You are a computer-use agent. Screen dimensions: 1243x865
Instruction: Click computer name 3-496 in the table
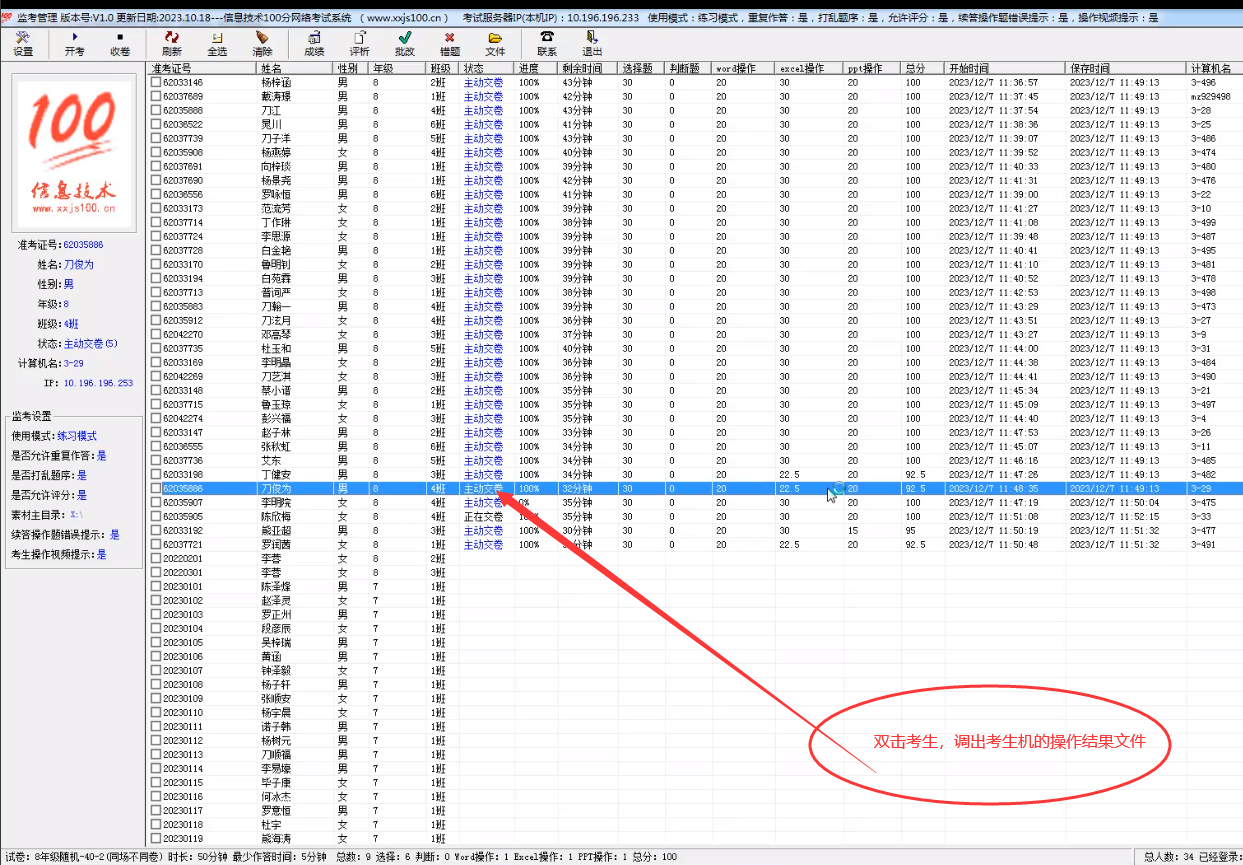click(x=1204, y=82)
